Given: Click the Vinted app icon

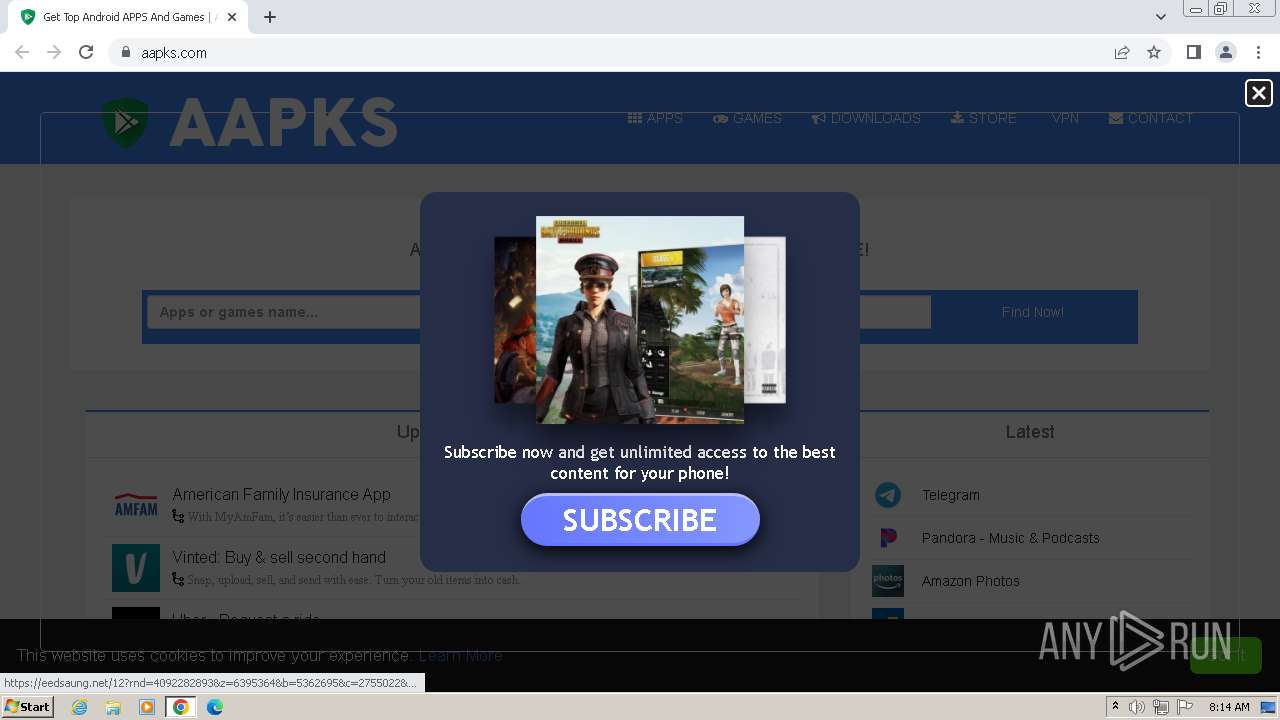Looking at the screenshot, I should point(136,568).
